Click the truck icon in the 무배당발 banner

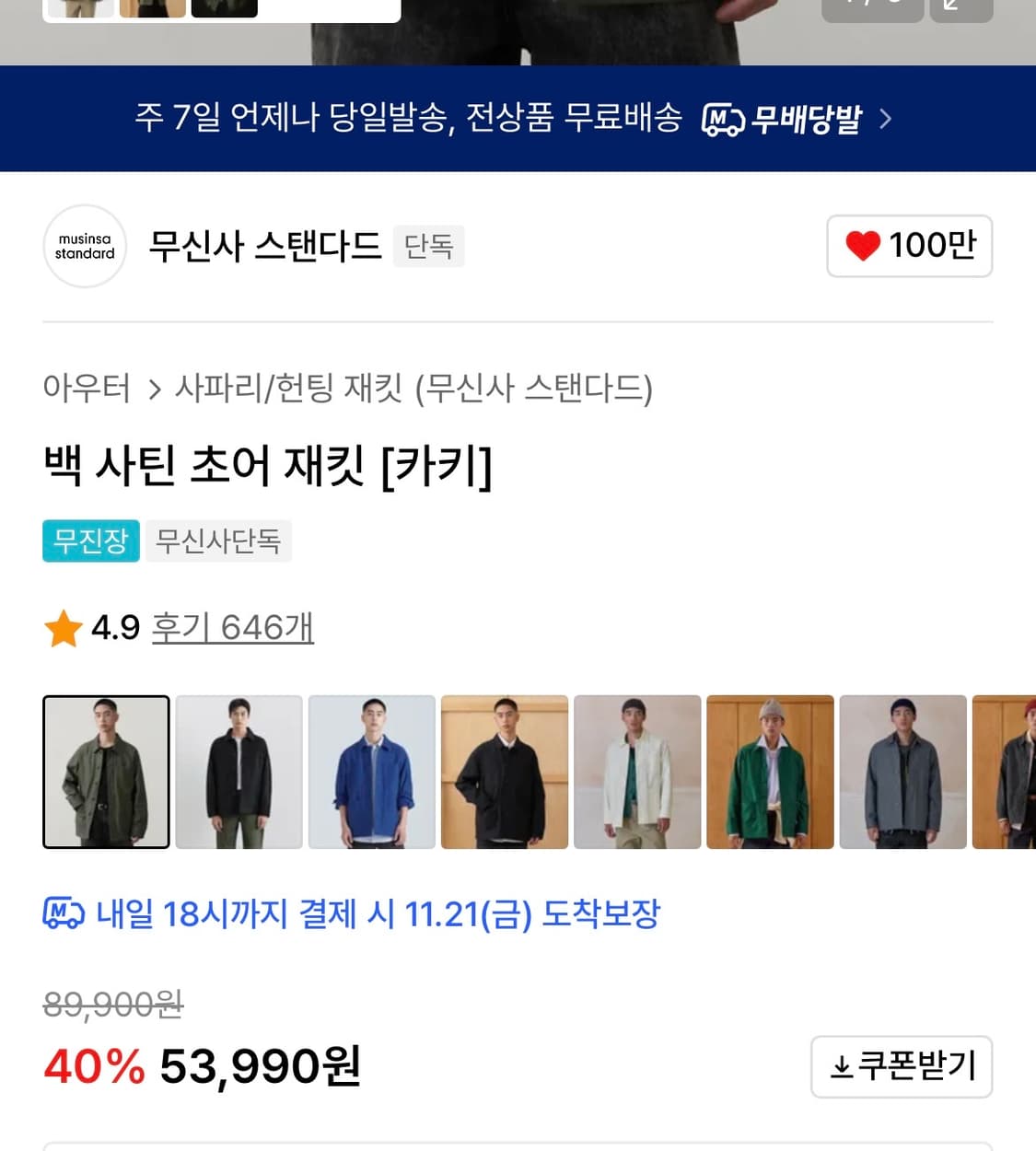(724, 119)
